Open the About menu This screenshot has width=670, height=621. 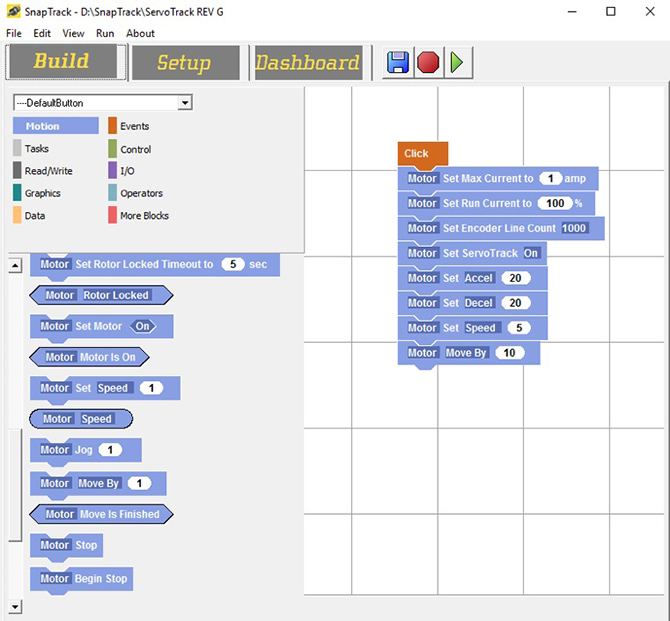tap(140, 33)
